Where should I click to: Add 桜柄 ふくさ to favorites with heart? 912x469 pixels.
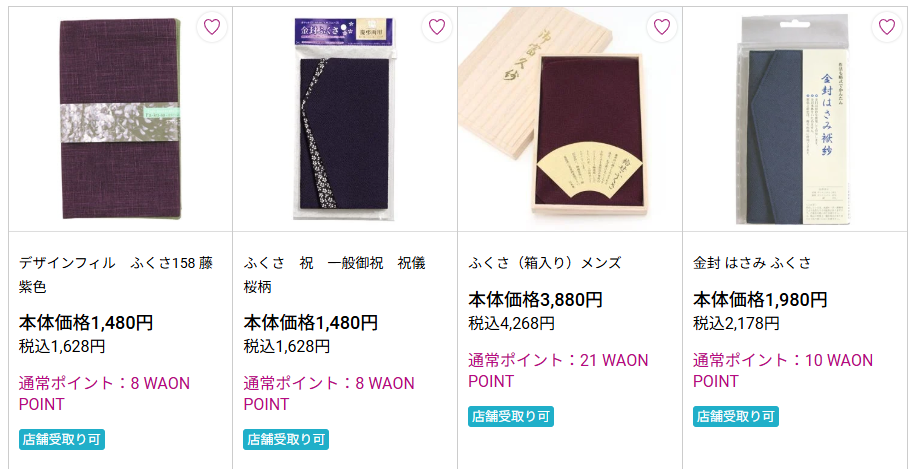click(437, 27)
